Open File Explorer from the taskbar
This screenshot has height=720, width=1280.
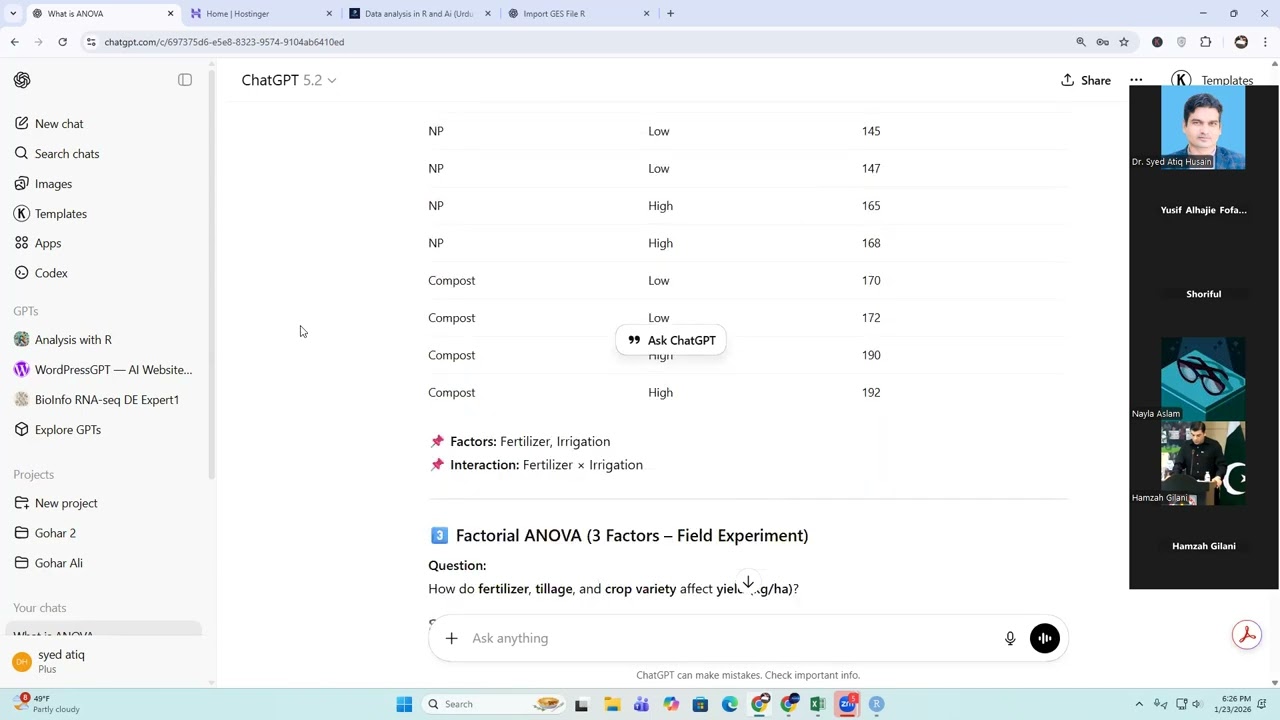[x=612, y=704]
